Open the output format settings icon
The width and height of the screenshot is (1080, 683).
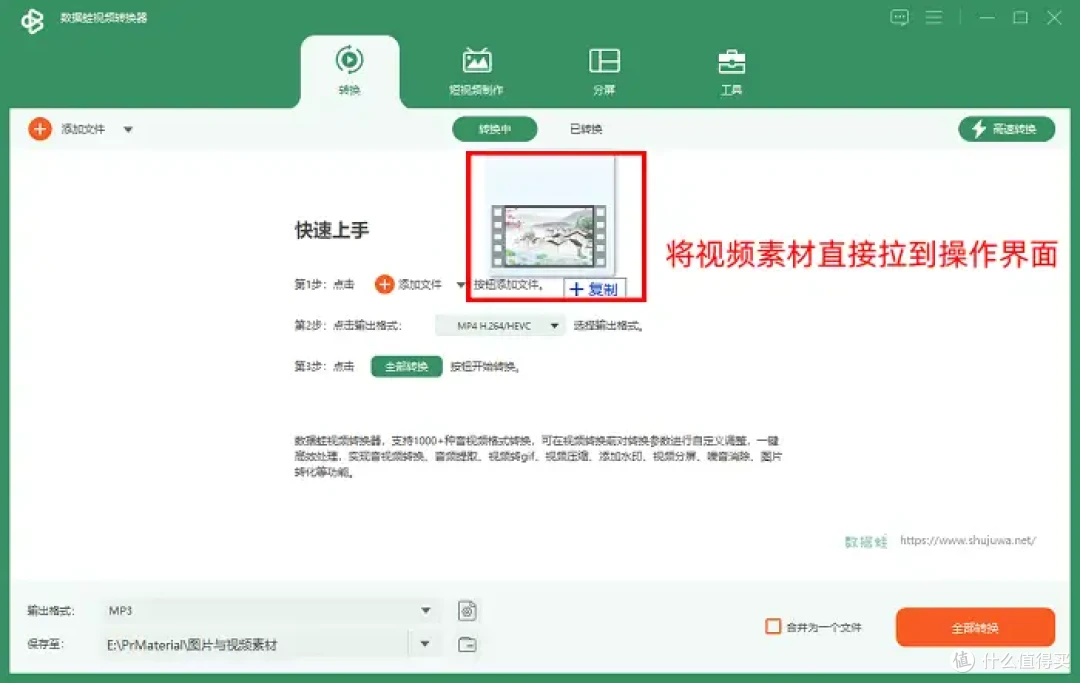pos(467,611)
